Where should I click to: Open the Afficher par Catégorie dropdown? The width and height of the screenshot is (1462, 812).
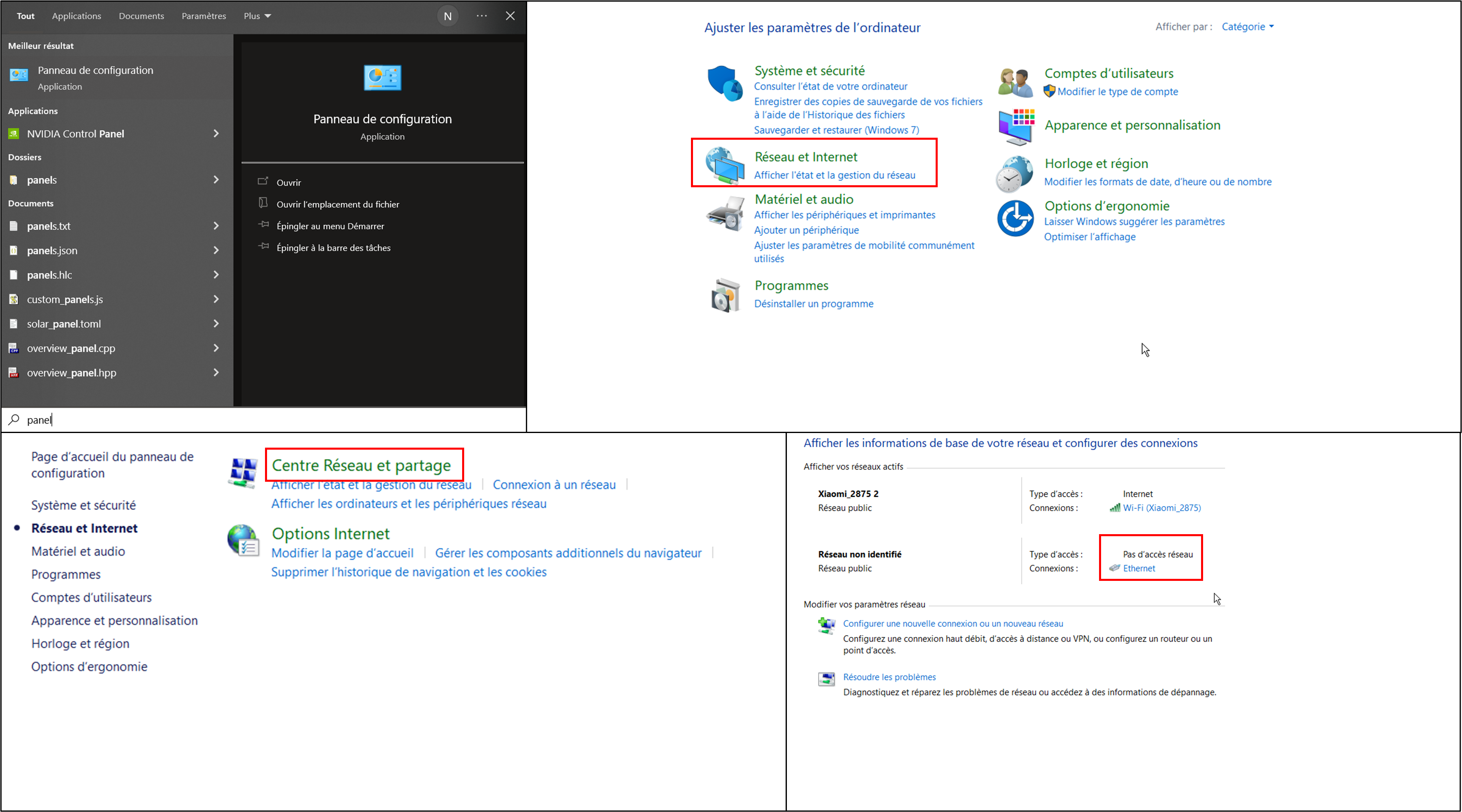tap(1247, 27)
